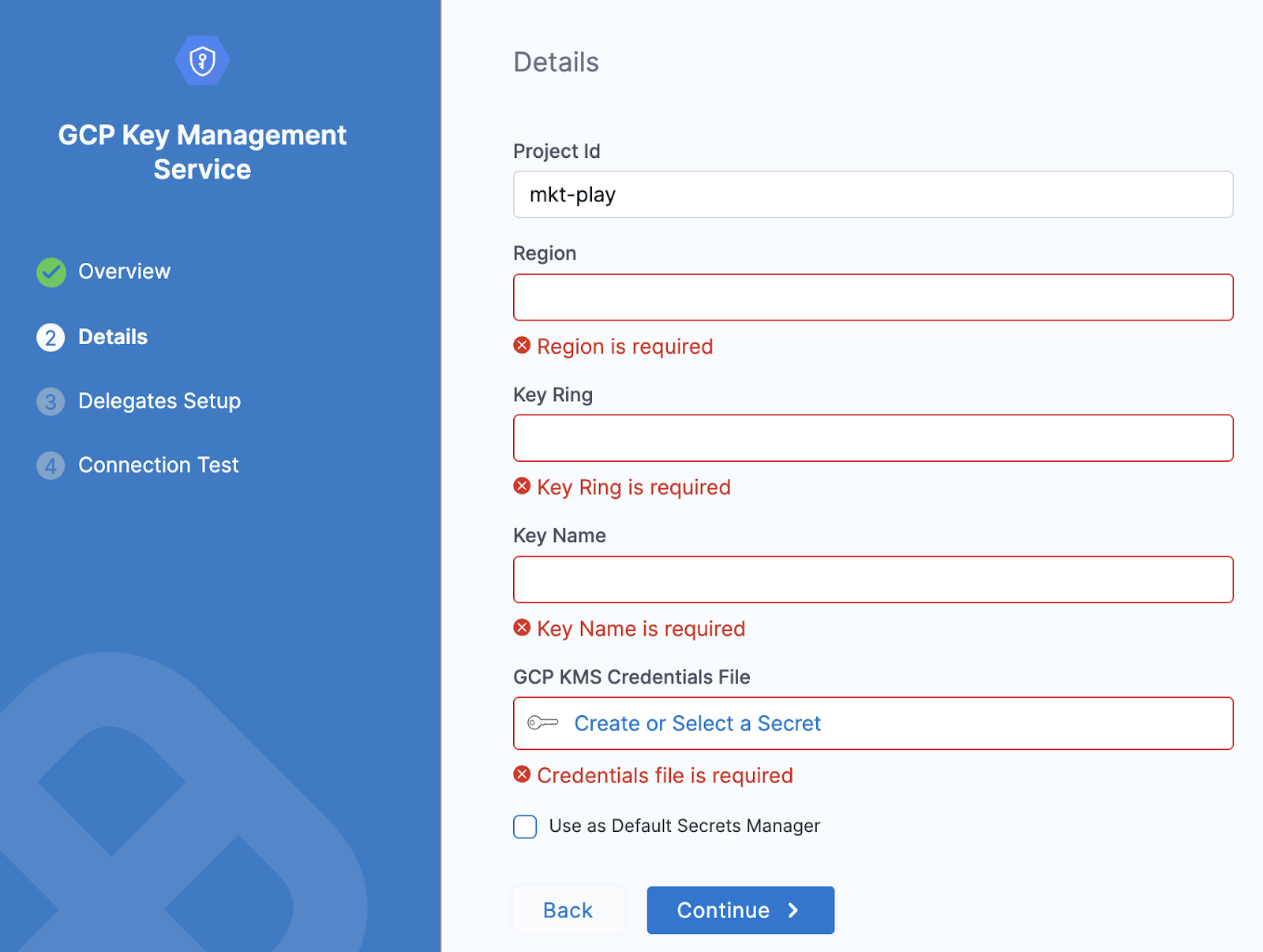This screenshot has height=952, width=1263.
Task: Click inside the Key Ring input field
Action: tap(872, 437)
